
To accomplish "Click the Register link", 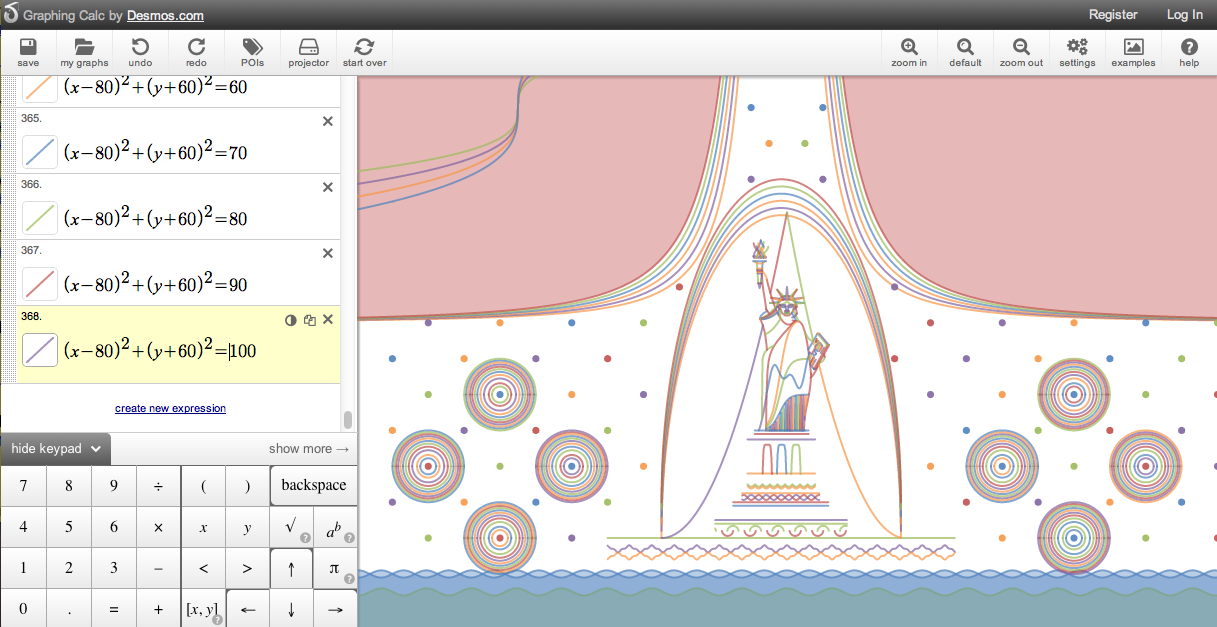I will (x=1113, y=15).
